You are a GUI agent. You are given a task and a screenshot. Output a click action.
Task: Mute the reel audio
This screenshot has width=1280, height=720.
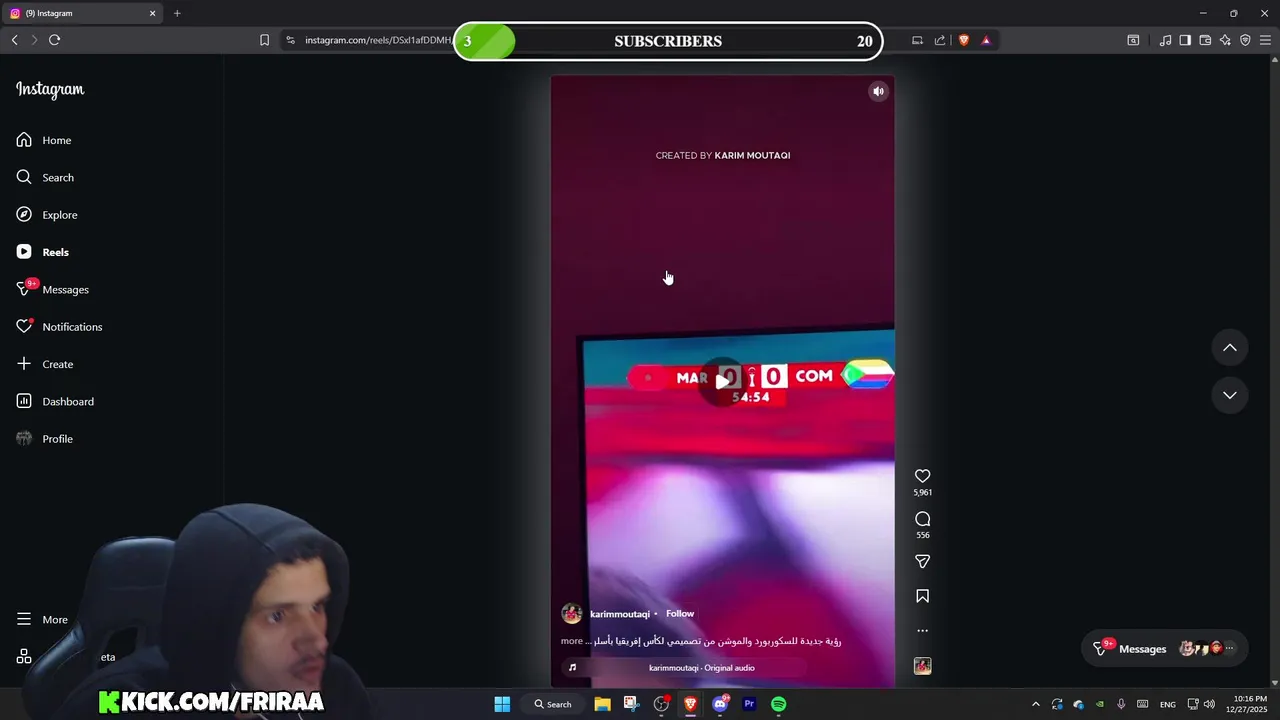pos(878,91)
